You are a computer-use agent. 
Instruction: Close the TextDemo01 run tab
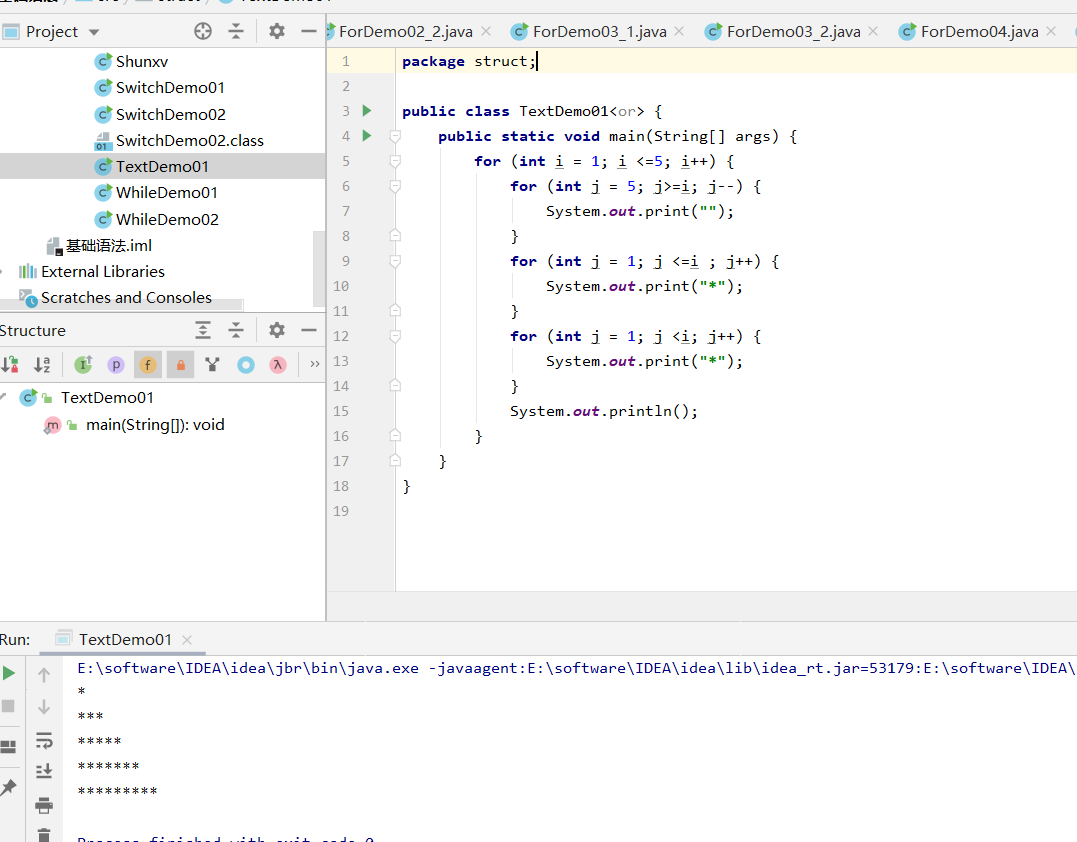186,639
